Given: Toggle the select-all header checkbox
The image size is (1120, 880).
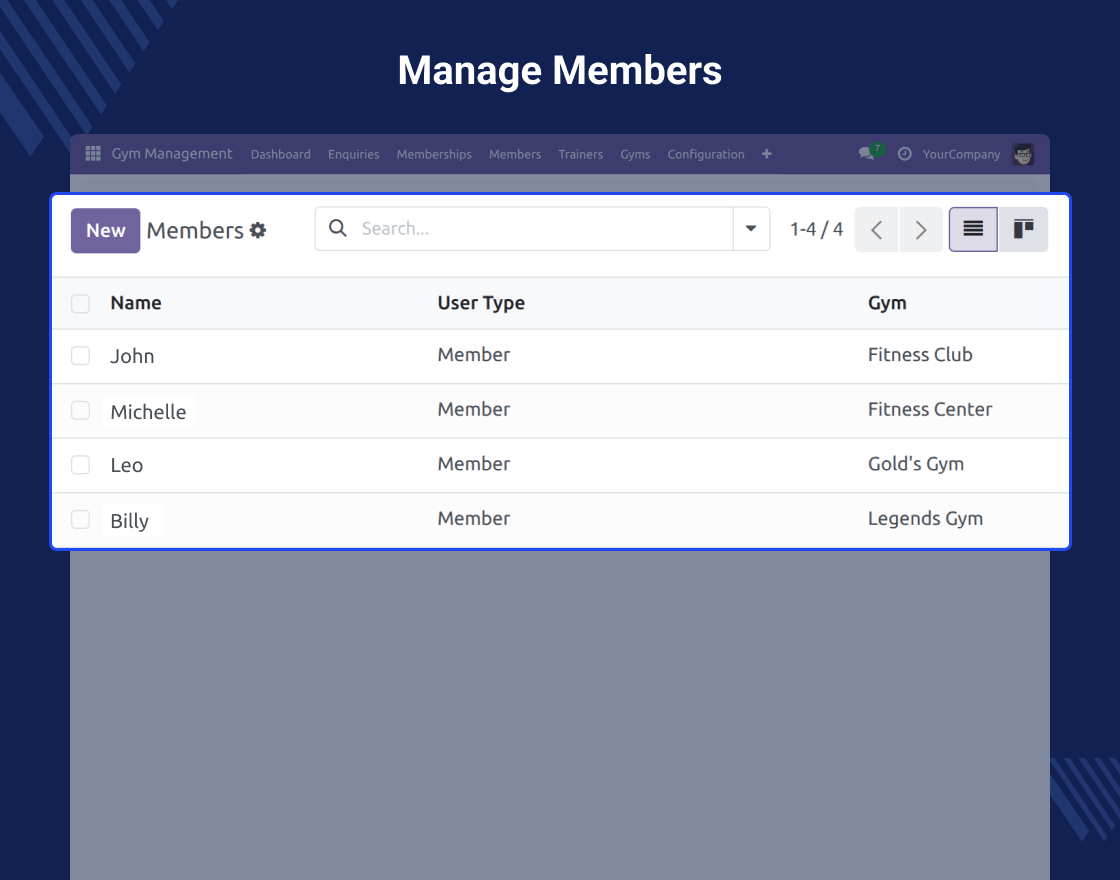Looking at the screenshot, I should 81,304.
